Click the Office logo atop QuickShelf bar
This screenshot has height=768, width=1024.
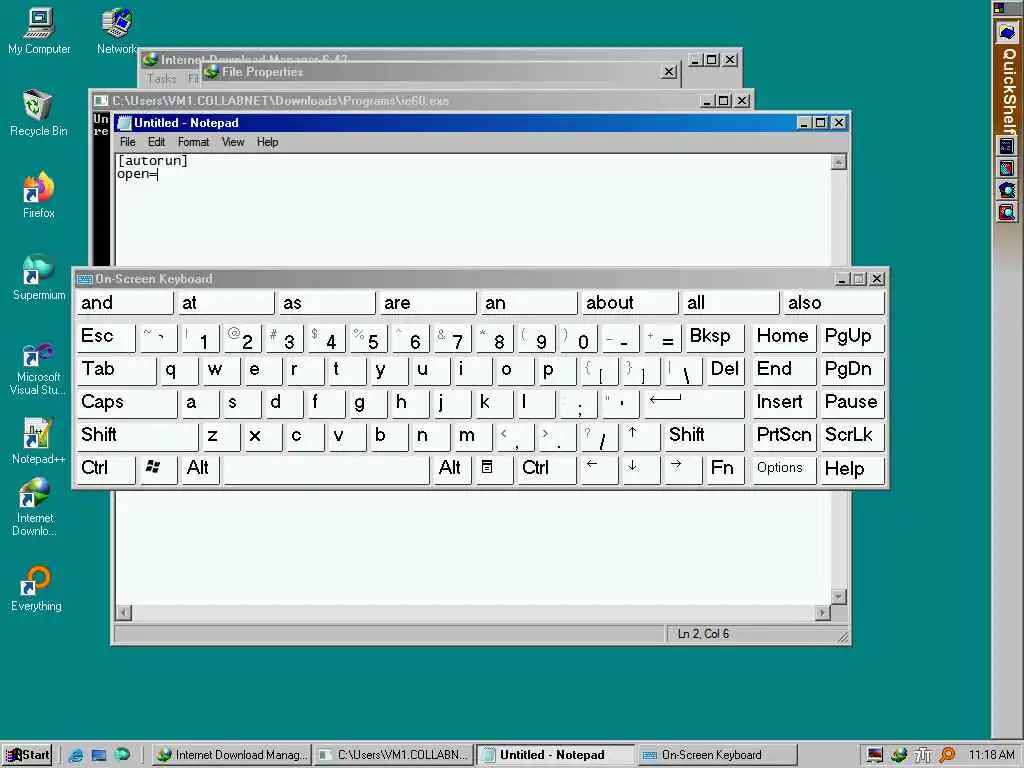click(x=1000, y=8)
